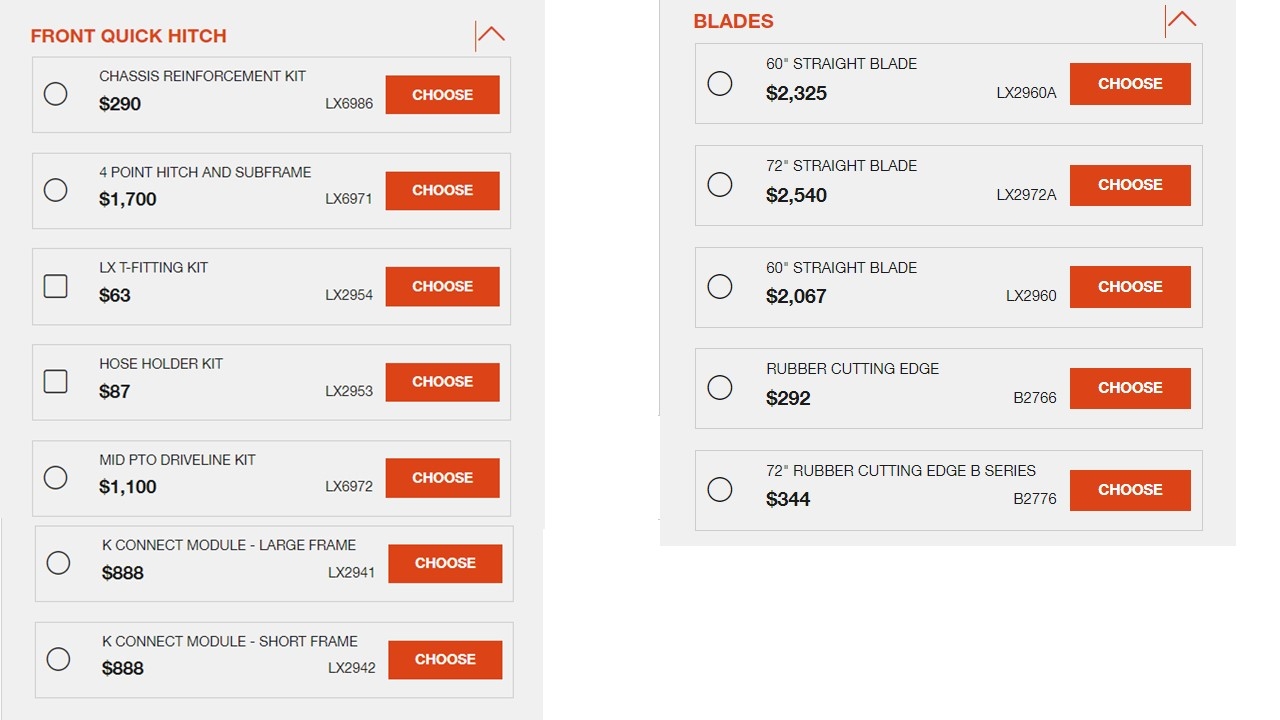Choose 72" Rubber Cutting Edge B Series
The width and height of the screenshot is (1280, 720).
pyautogui.click(x=1130, y=490)
